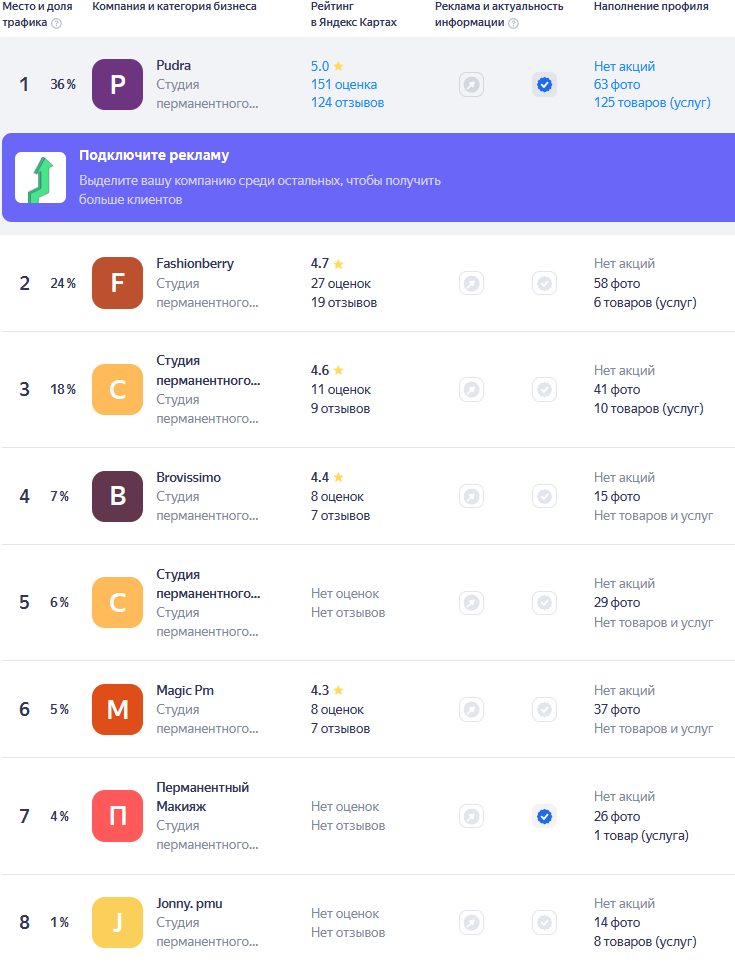Click the '26 фото' text
This screenshot has height=965, width=735.
[x=617, y=816]
